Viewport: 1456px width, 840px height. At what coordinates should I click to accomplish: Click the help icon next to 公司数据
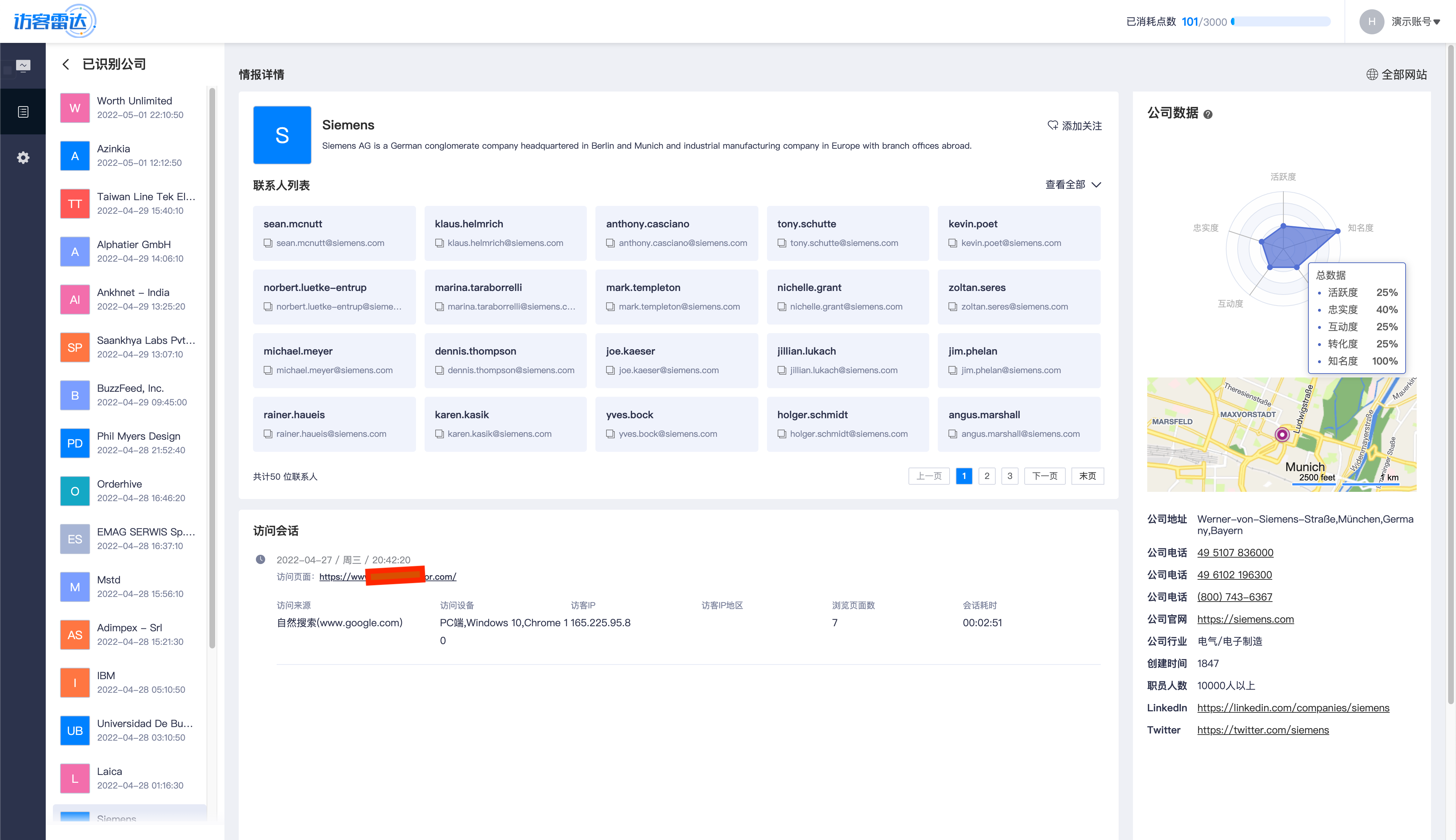coord(1208,114)
